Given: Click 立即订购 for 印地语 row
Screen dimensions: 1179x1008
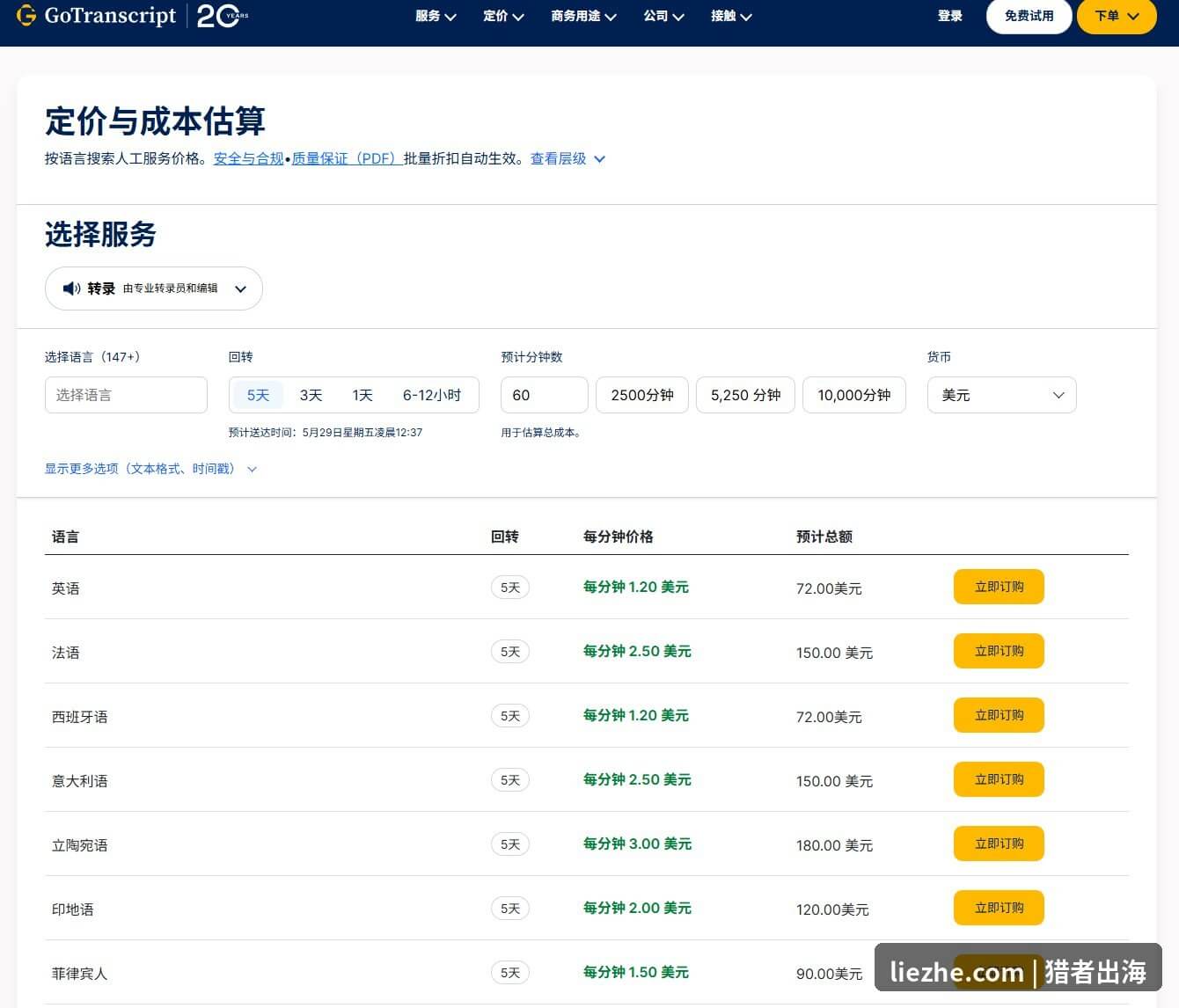Looking at the screenshot, I should pyautogui.click(x=999, y=908).
